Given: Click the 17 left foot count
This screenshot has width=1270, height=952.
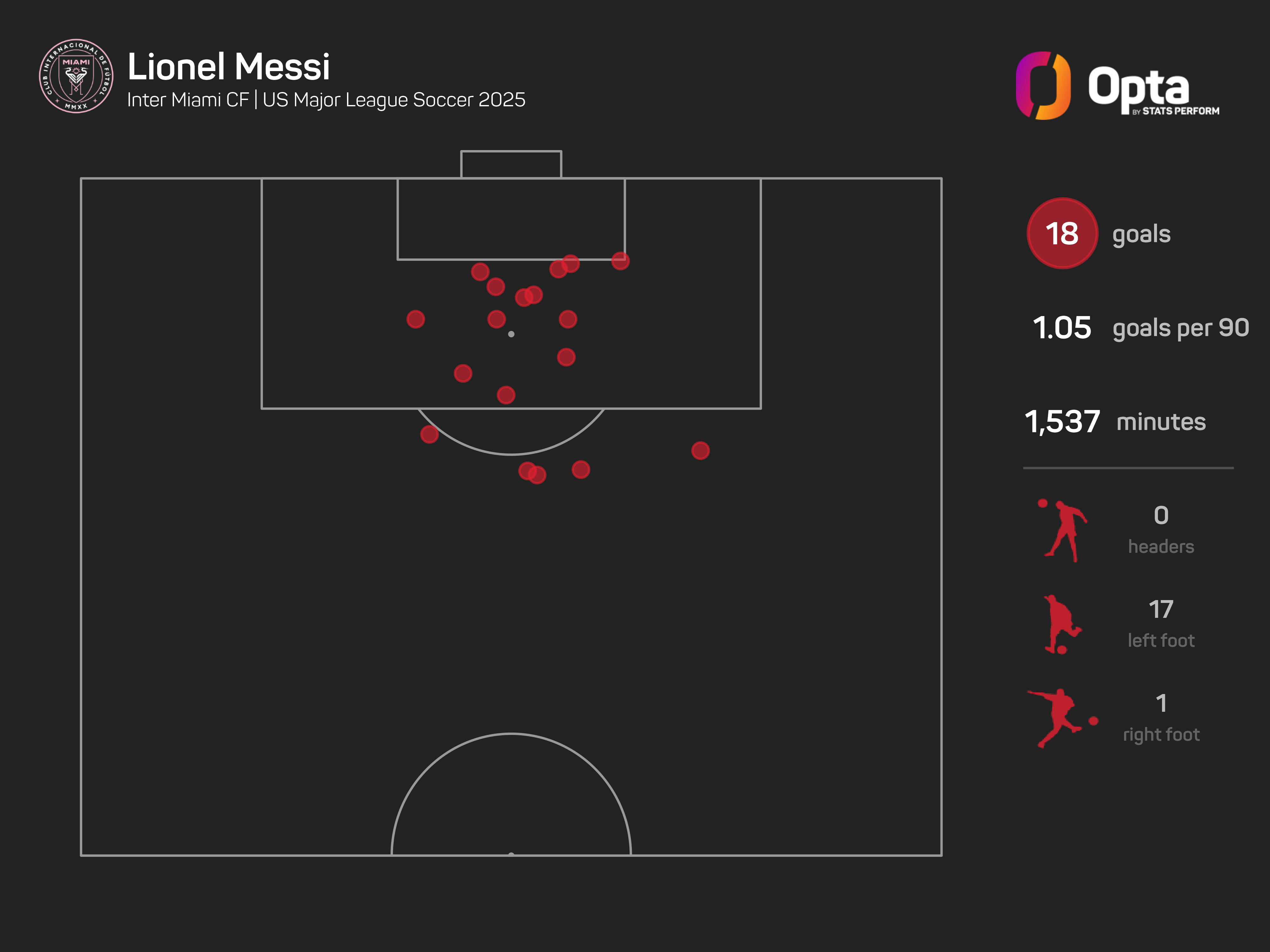Looking at the screenshot, I should (1161, 609).
